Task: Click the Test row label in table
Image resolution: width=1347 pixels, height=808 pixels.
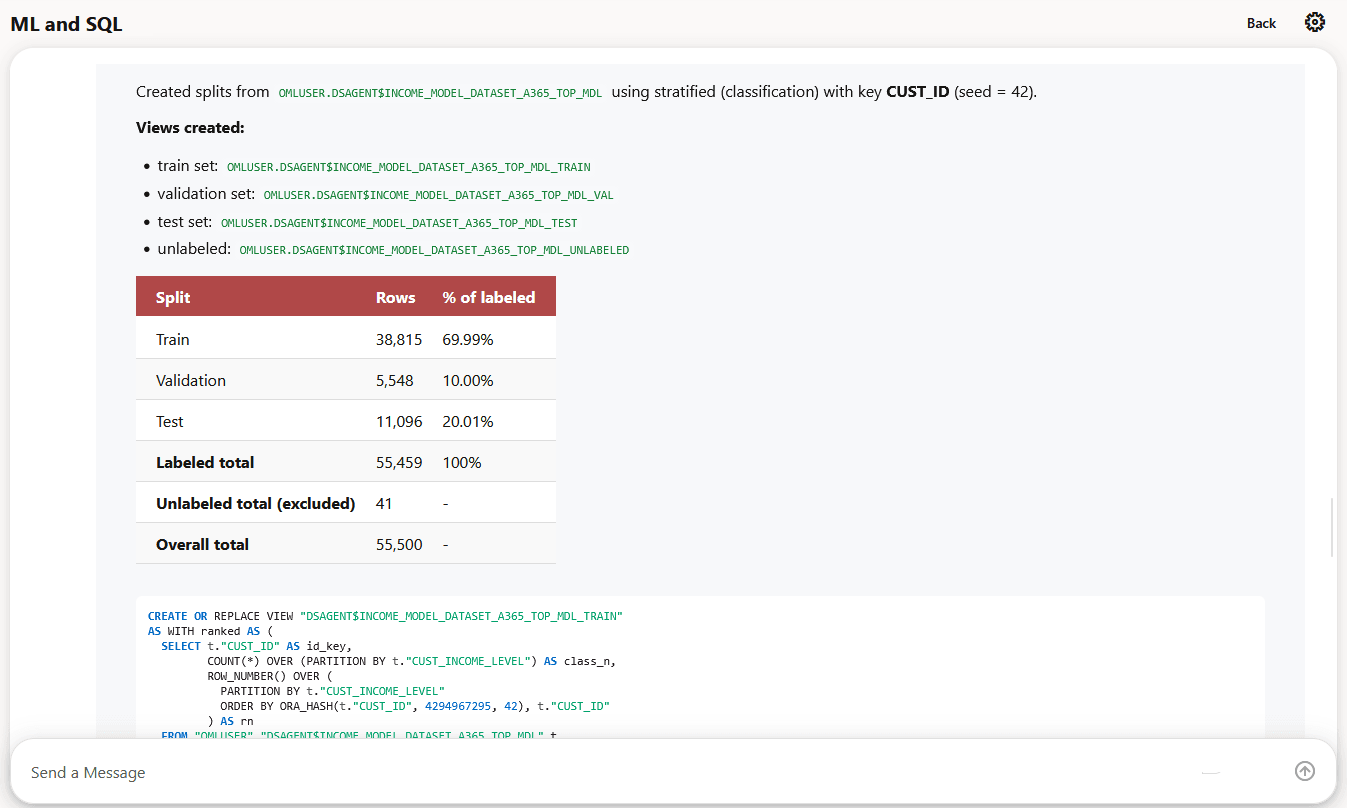Action: (x=170, y=421)
